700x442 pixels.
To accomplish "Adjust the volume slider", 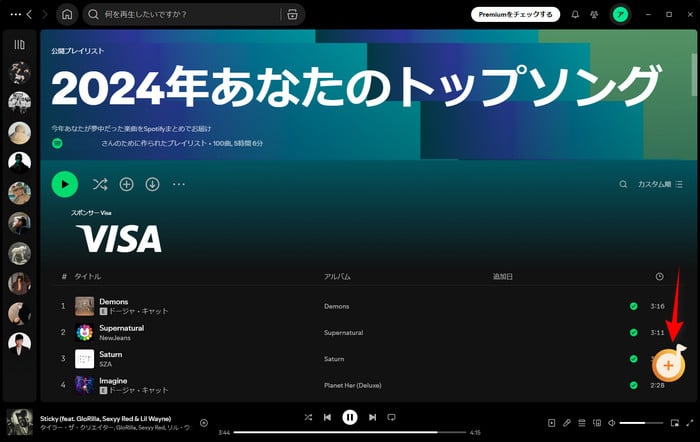I will click(641, 423).
